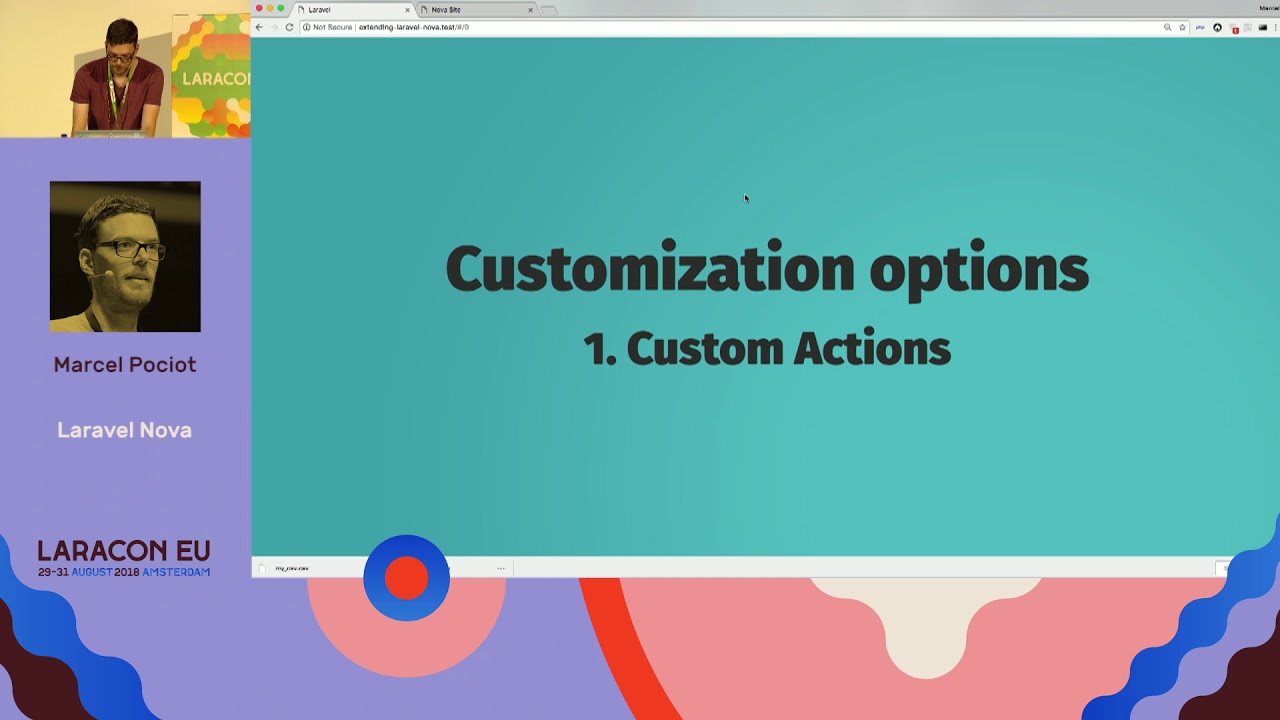
Task: Click the '1. Custom Actions' subtitle
Action: tap(767, 349)
